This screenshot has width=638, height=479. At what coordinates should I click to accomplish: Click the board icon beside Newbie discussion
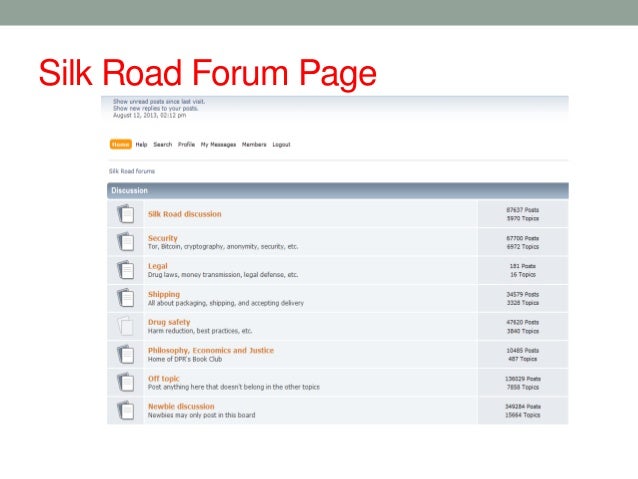(125, 410)
